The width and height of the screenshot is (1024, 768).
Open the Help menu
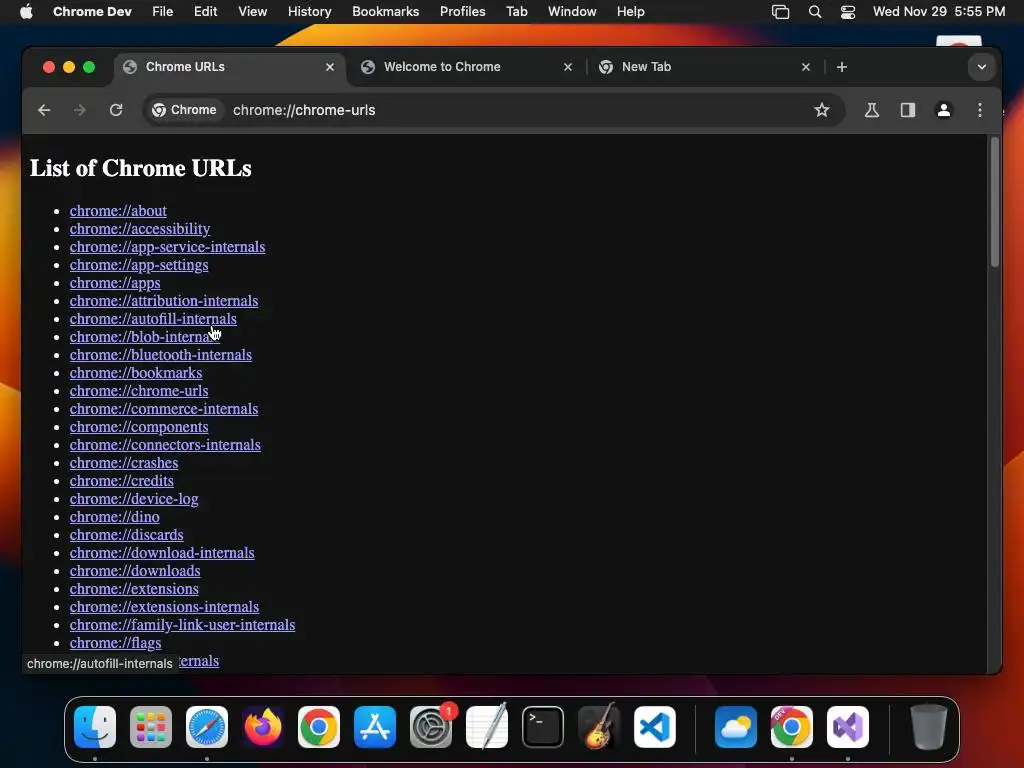click(x=630, y=12)
